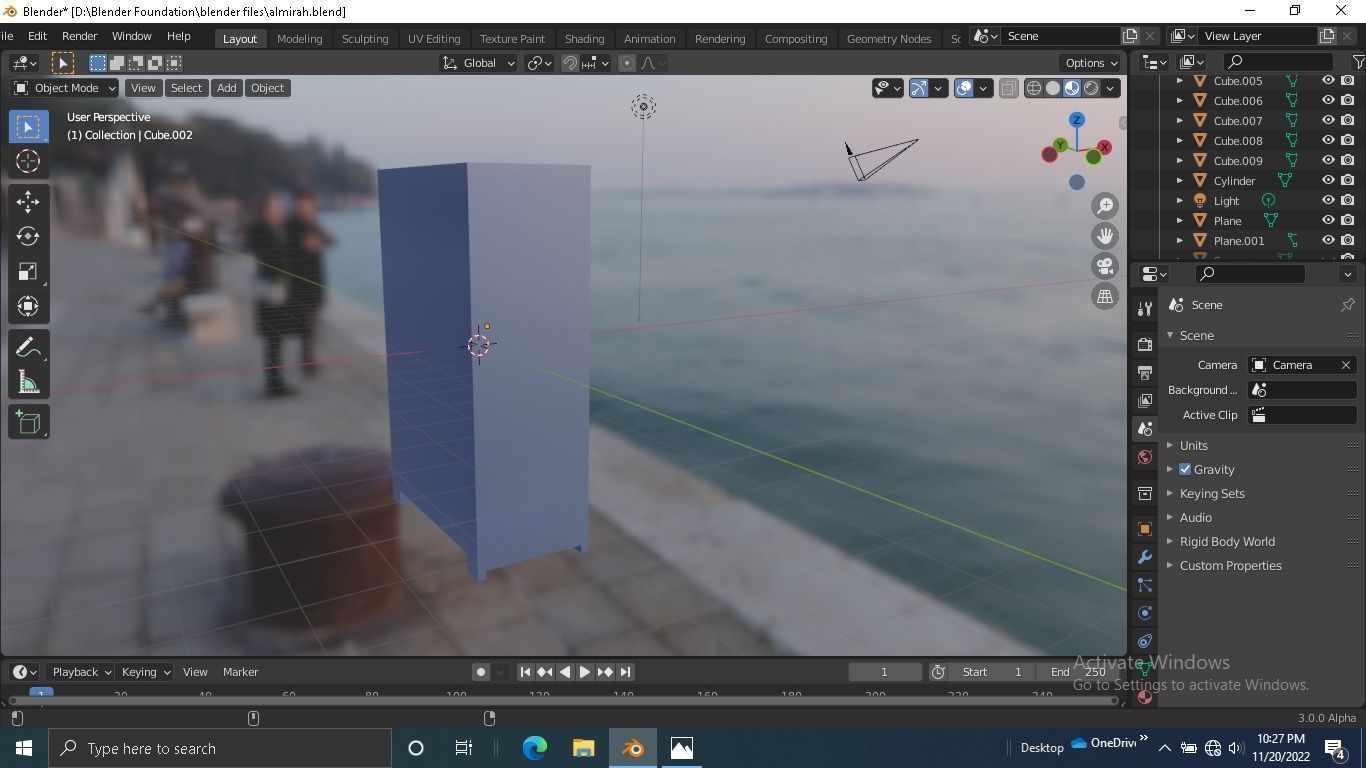Click the End frame 250 field

(1078, 672)
